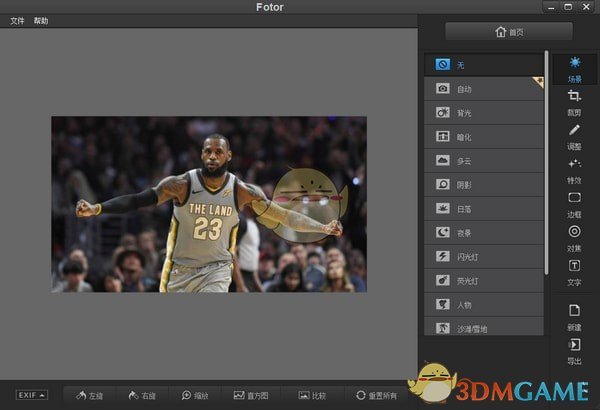Apply the 阴影 shade scene preset
The height and width of the screenshot is (410, 600).
[x=484, y=185]
